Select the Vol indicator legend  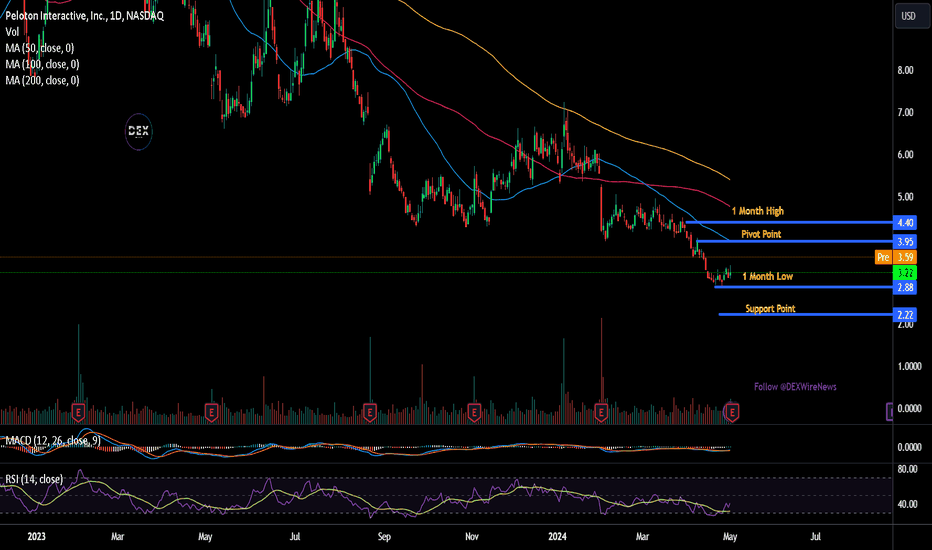point(12,32)
